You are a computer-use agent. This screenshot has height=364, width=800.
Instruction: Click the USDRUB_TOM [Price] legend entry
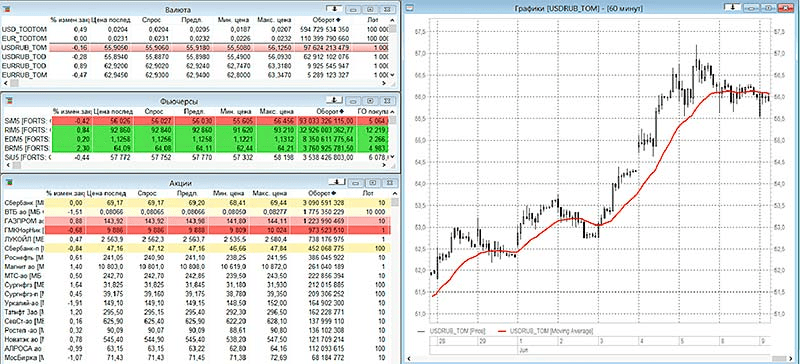pyautogui.click(x=452, y=331)
